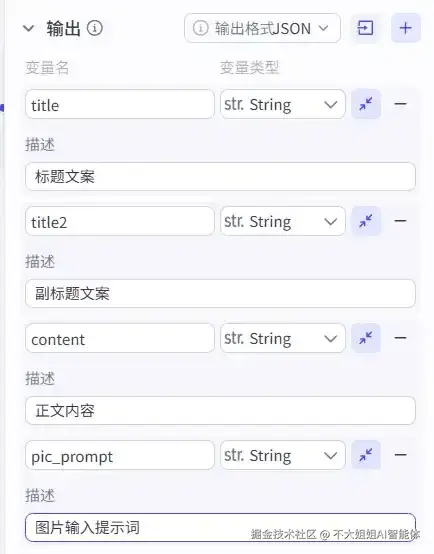The width and height of the screenshot is (434, 554).
Task: Open the type dropdown for title variable
Action: click(283, 104)
